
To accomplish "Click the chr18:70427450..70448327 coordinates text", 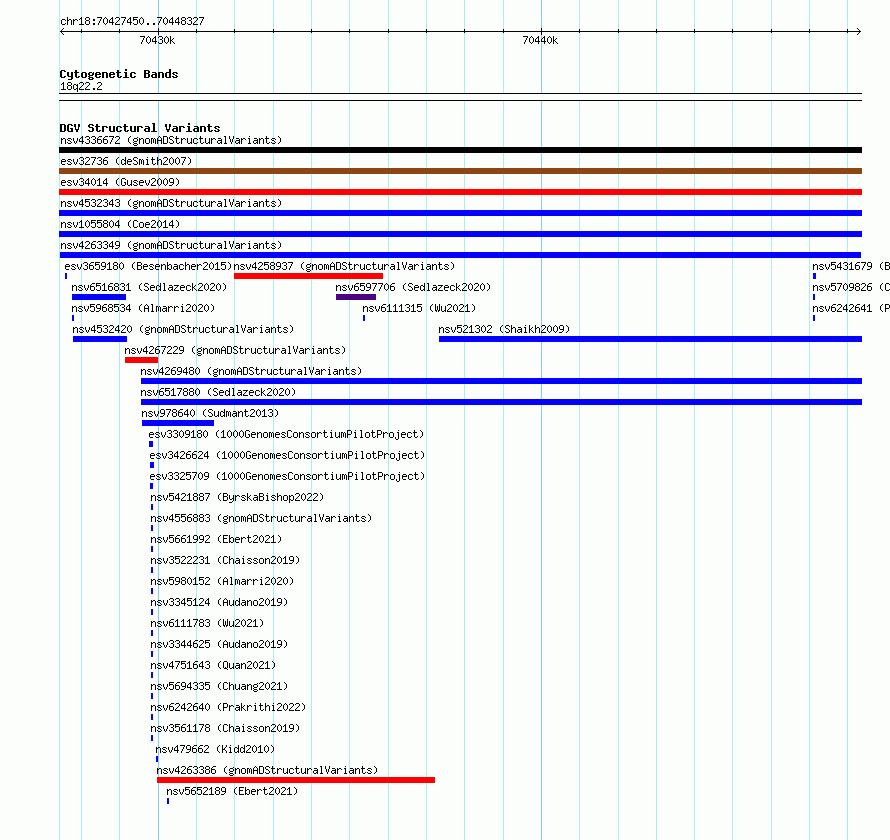I will click(x=132, y=22).
